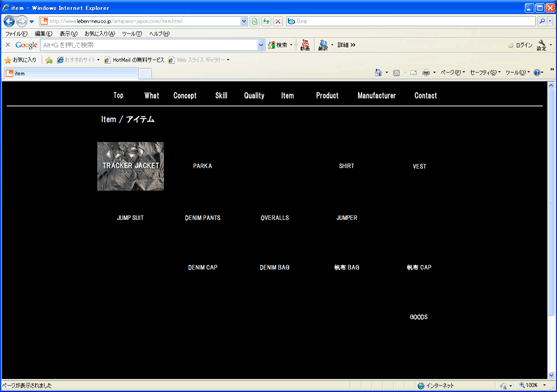
Task: Select the OVERALLS item link
Action: [275, 218]
